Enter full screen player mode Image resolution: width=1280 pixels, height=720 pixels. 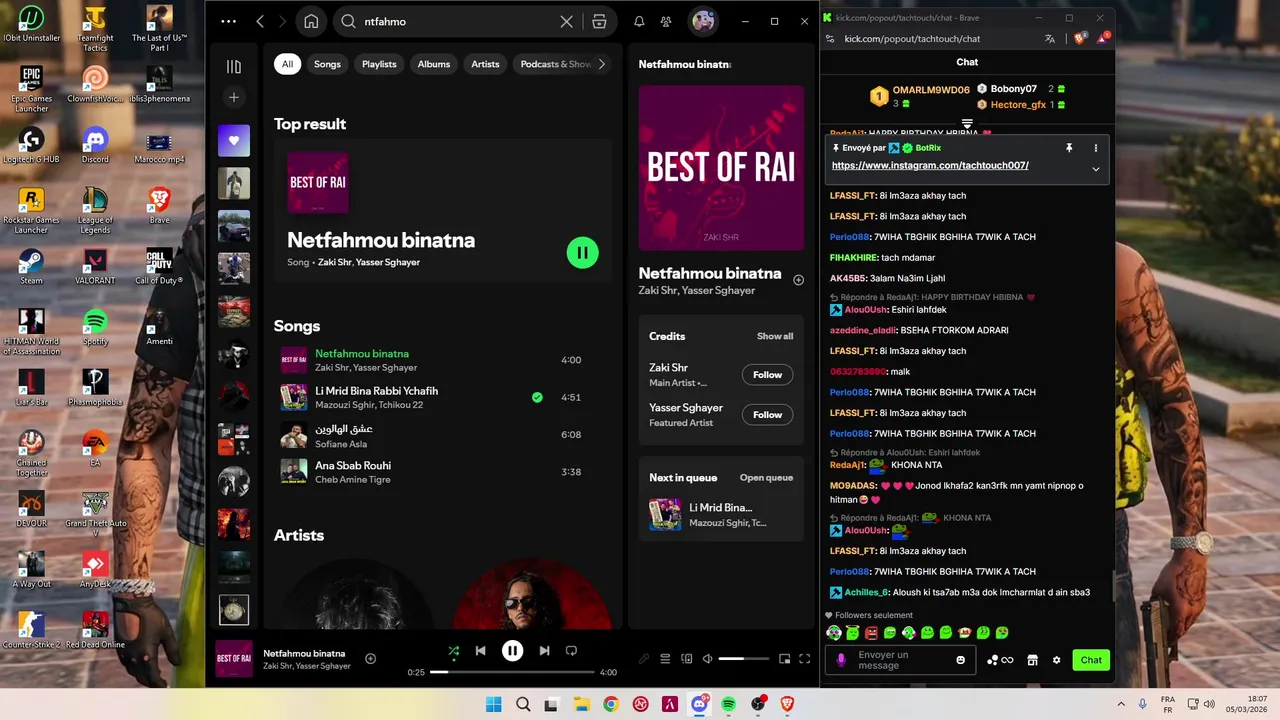805,659
